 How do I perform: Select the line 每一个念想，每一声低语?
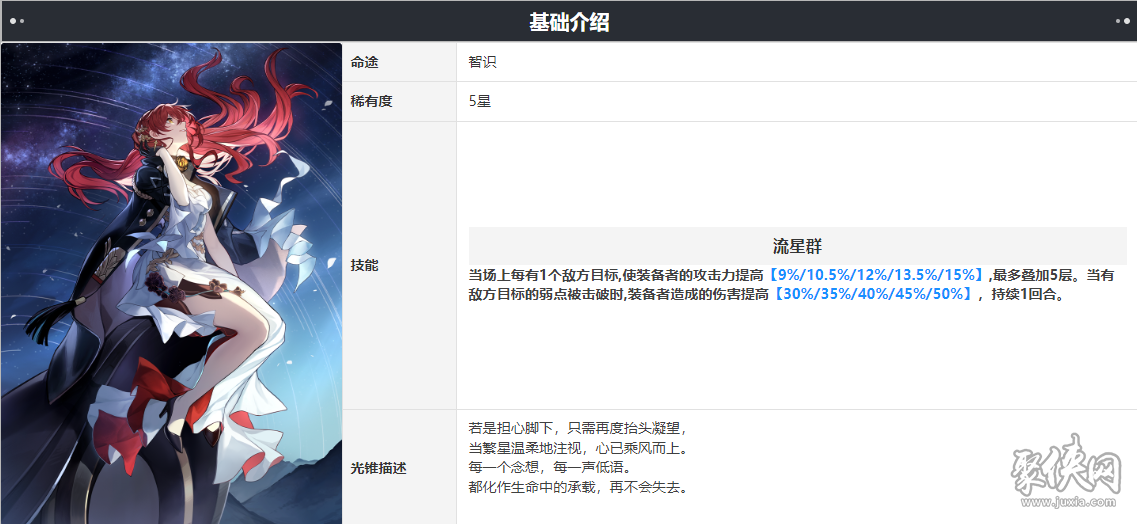point(550,467)
